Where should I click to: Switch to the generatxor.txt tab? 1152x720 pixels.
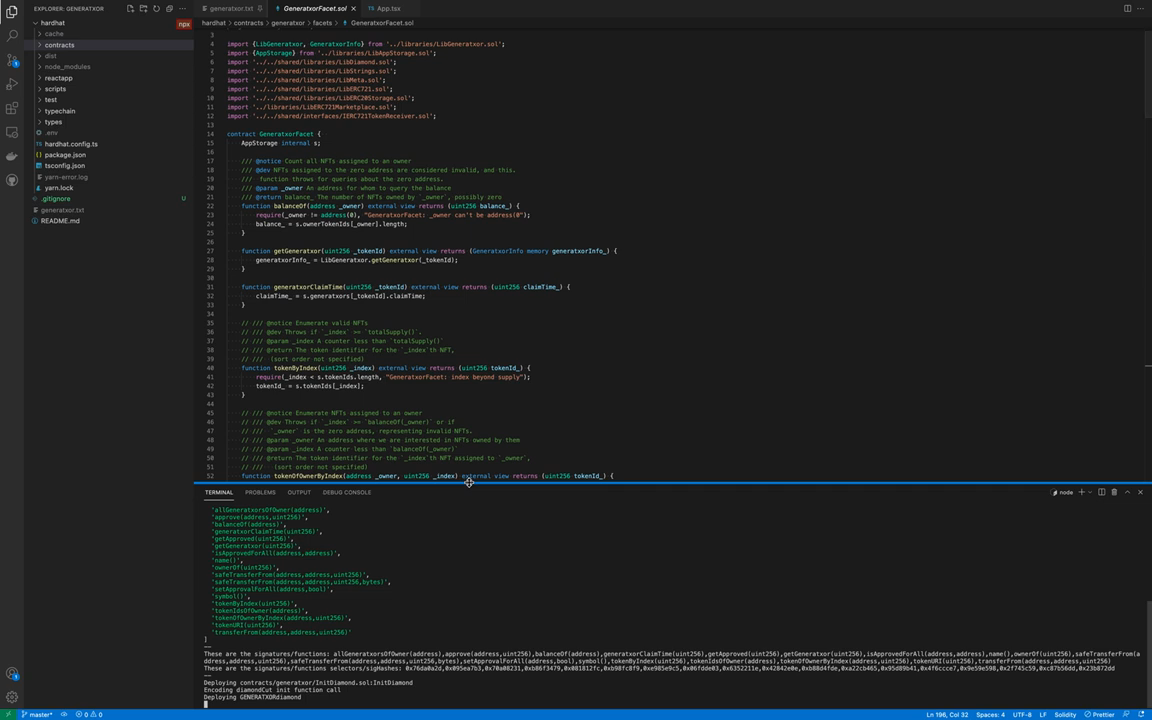click(x=231, y=9)
